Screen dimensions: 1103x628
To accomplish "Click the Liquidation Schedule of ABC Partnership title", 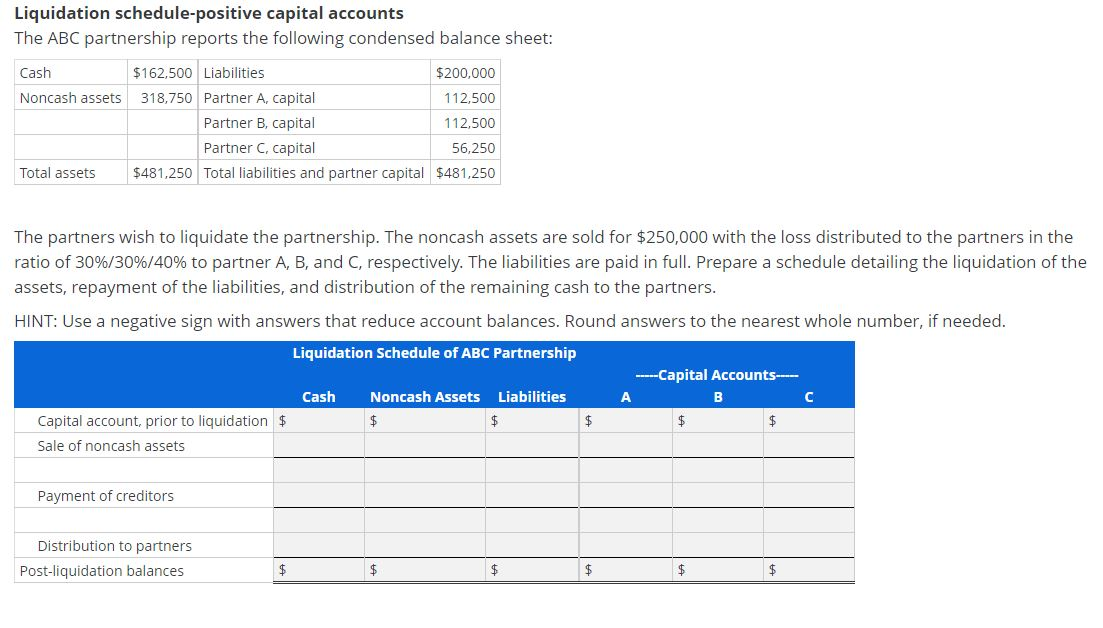I will click(433, 352).
